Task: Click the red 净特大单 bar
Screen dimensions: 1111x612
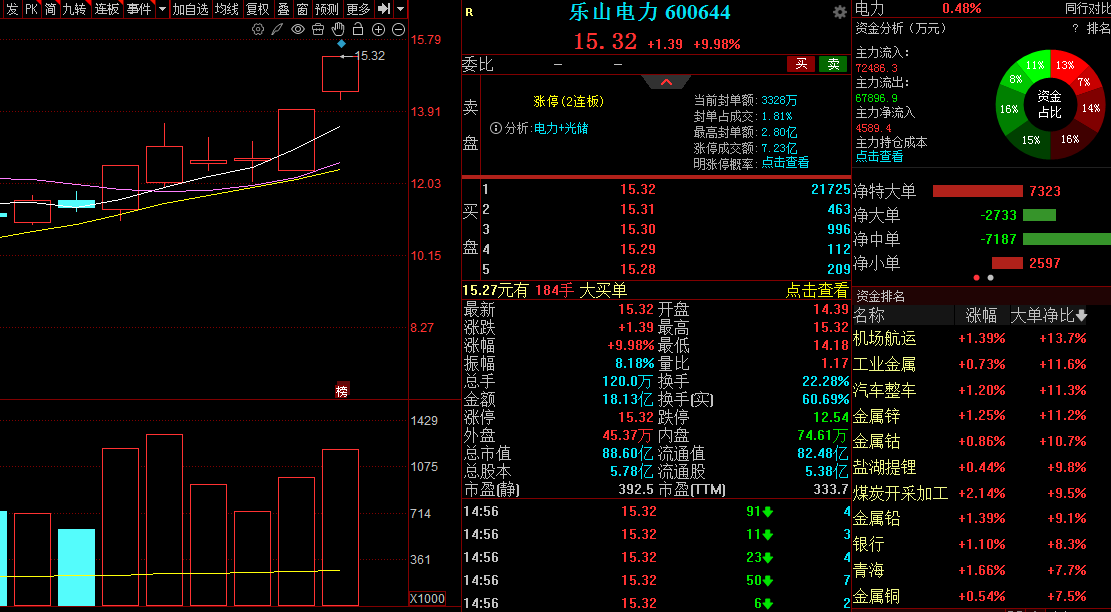Action: pyautogui.click(x=977, y=191)
